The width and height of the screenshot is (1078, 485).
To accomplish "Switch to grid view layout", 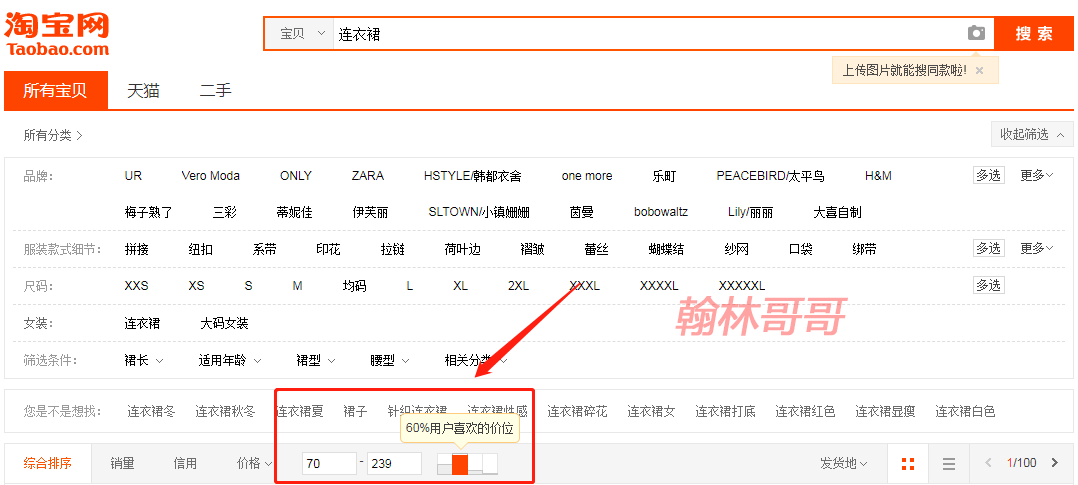I will tap(908, 464).
